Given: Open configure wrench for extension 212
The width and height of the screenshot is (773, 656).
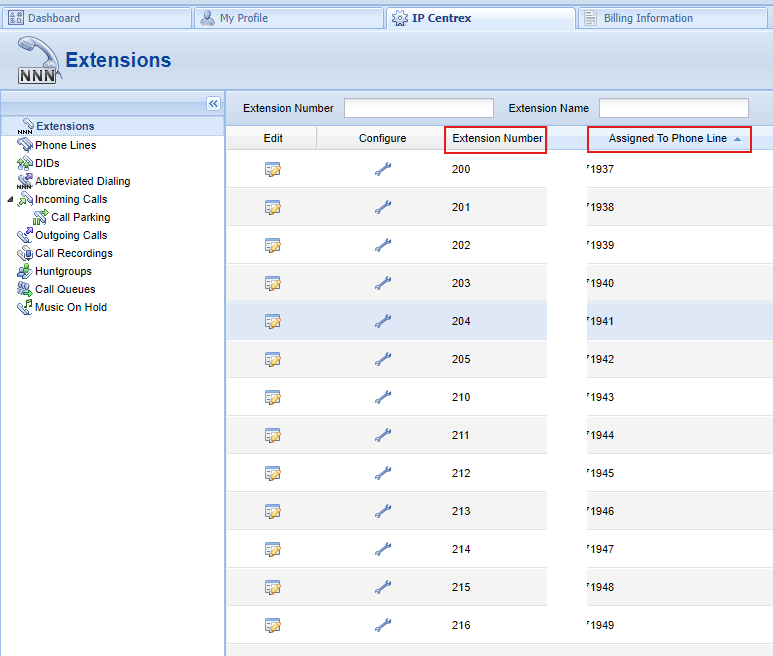Looking at the screenshot, I should coord(382,473).
